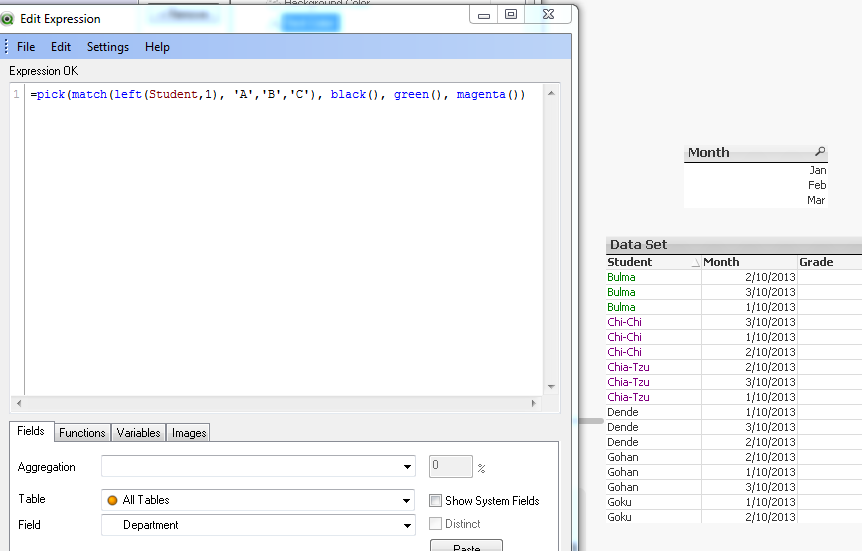Click the Grade column header
Image resolution: width=862 pixels, height=551 pixels.
pos(816,262)
